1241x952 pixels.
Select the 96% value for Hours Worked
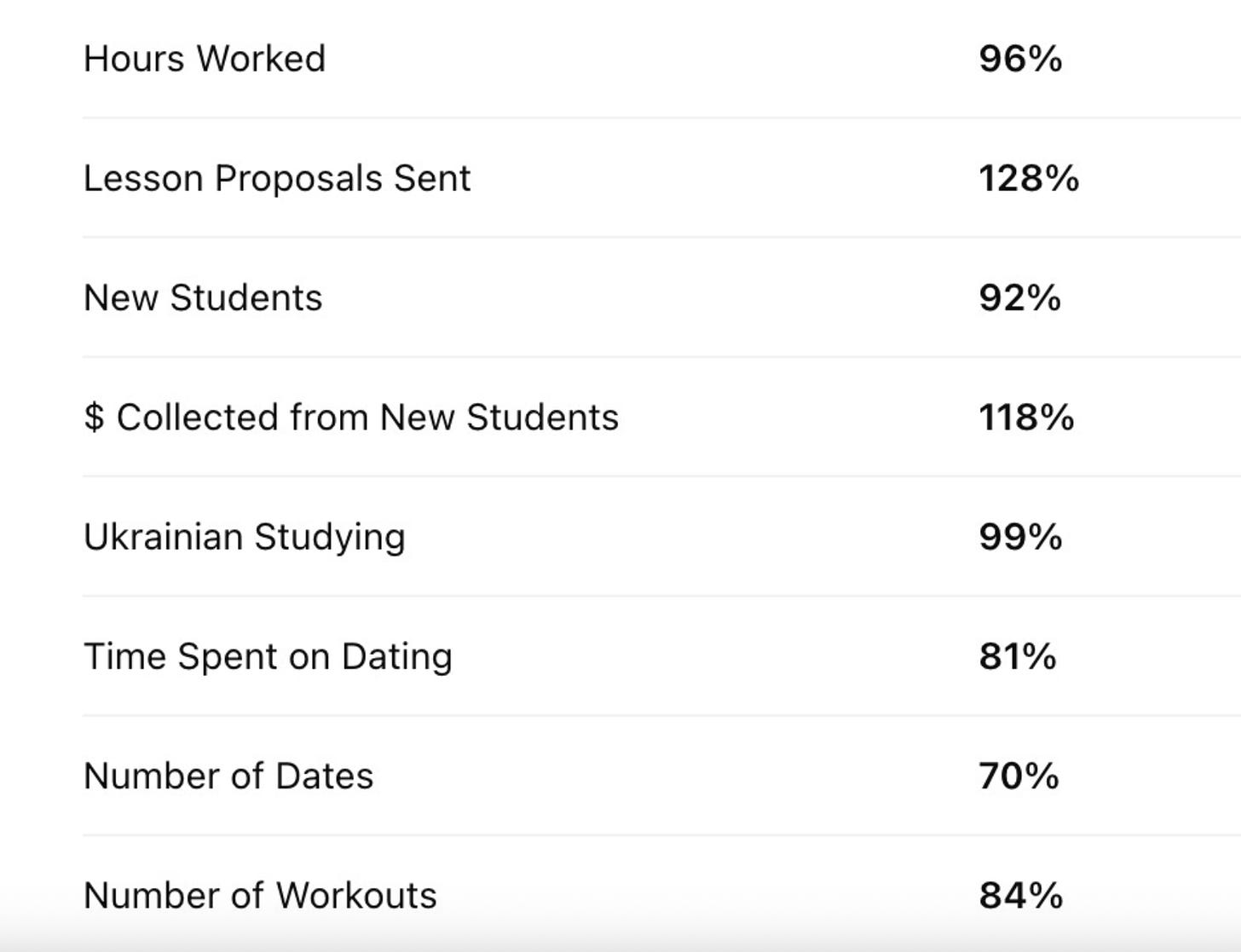pos(1020,59)
